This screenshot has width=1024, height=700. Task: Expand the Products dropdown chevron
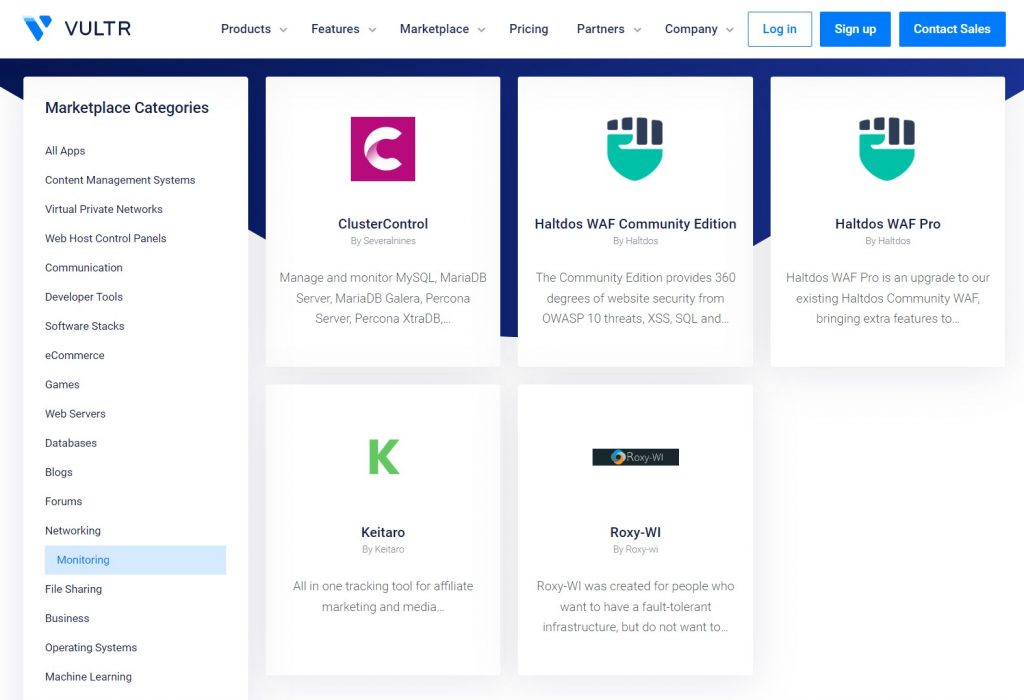point(283,29)
